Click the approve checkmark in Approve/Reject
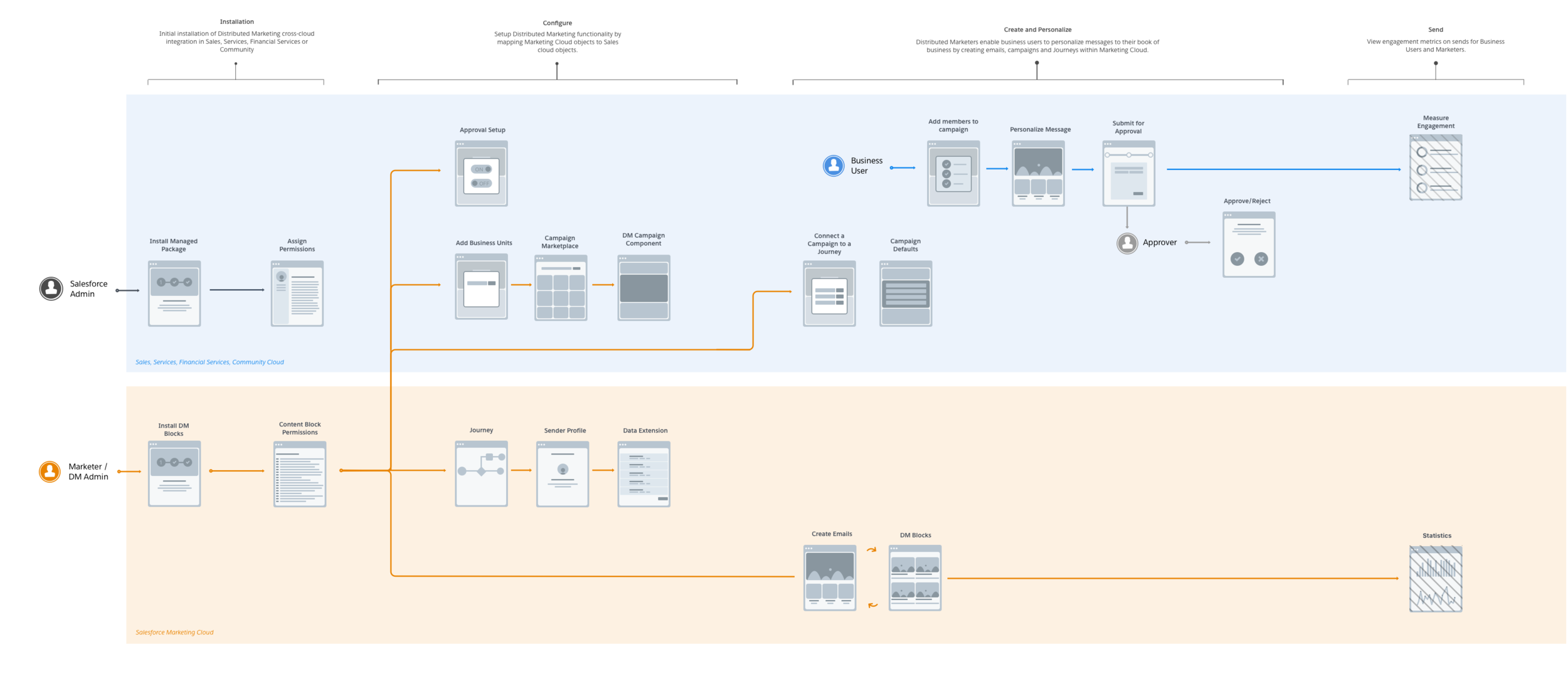 pyautogui.click(x=1237, y=259)
